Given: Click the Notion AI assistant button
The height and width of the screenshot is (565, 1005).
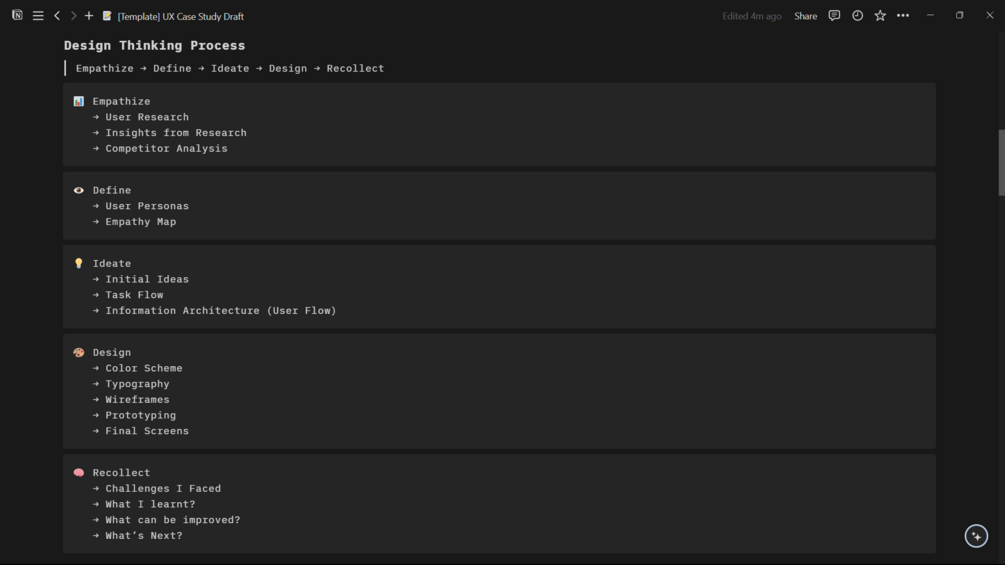Looking at the screenshot, I should click(x=976, y=536).
